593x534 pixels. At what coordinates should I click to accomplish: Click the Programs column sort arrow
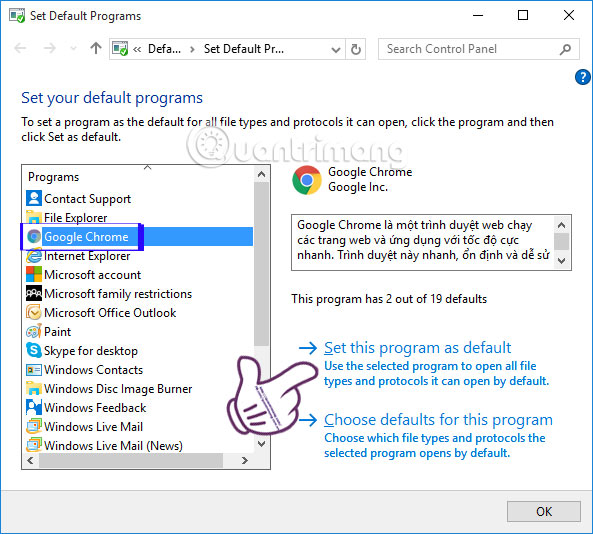click(x=147, y=167)
